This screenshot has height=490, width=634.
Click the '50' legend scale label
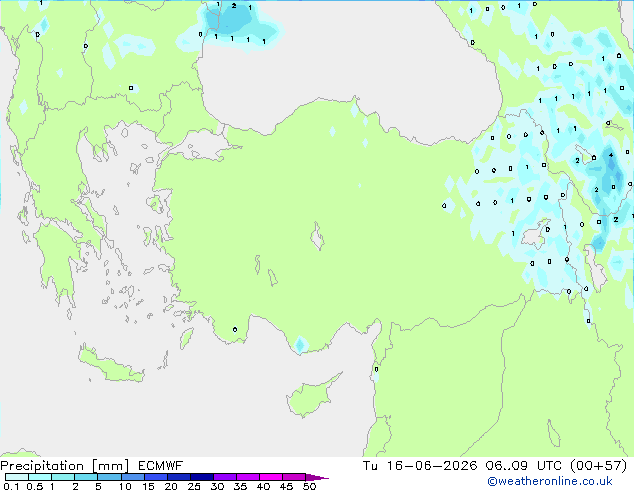(309, 486)
